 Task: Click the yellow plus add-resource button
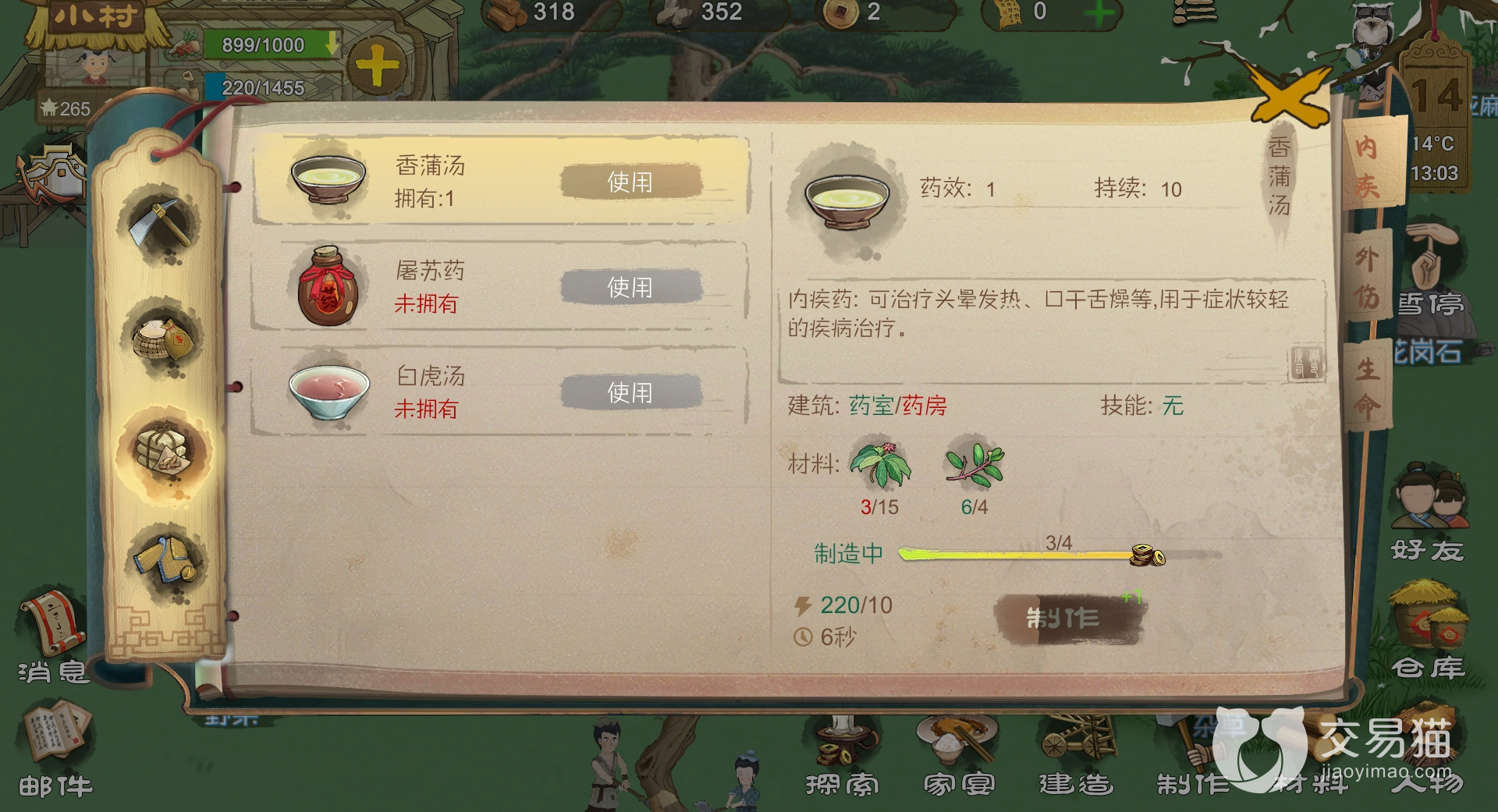pyautogui.click(x=378, y=66)
